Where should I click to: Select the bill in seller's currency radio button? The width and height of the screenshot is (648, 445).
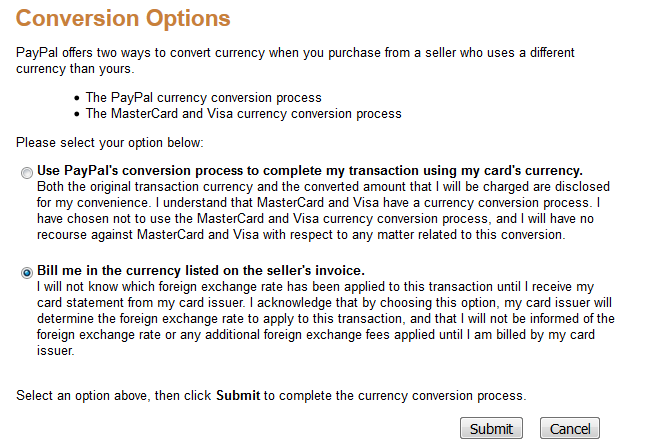click(26, 272)
